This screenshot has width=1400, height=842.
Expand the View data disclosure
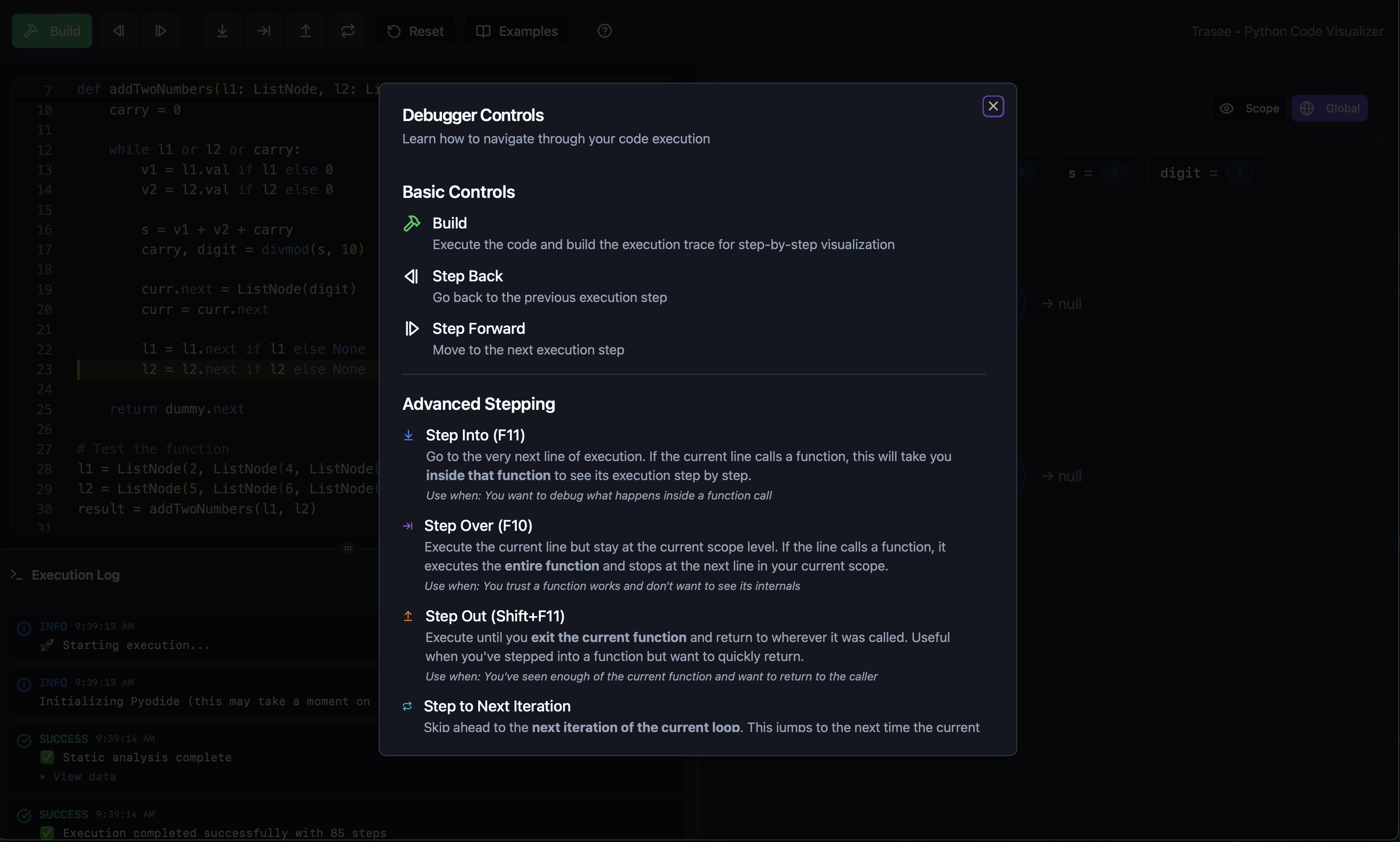click(x=79, y=776)
